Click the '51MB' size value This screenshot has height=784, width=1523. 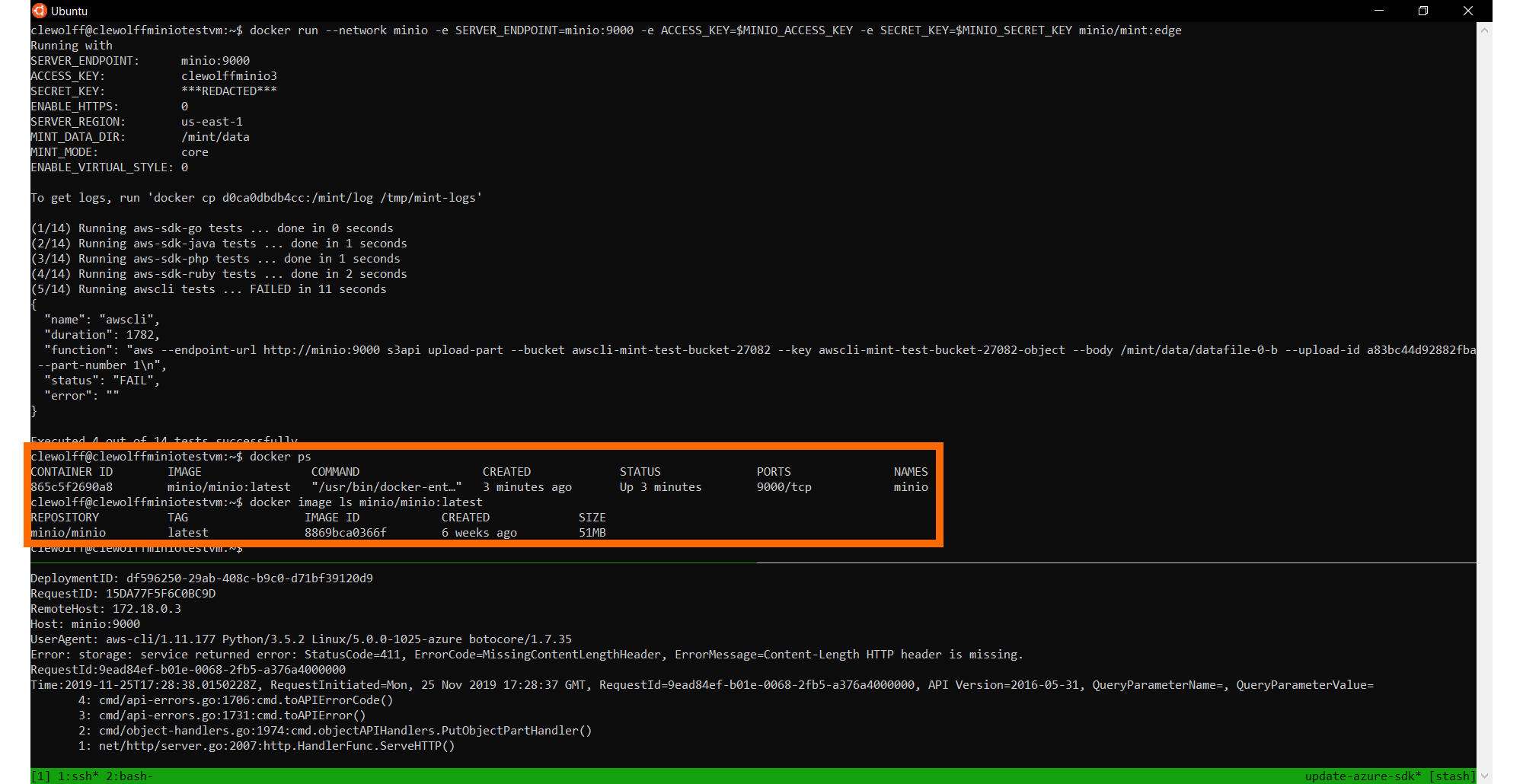pos(592,533)
